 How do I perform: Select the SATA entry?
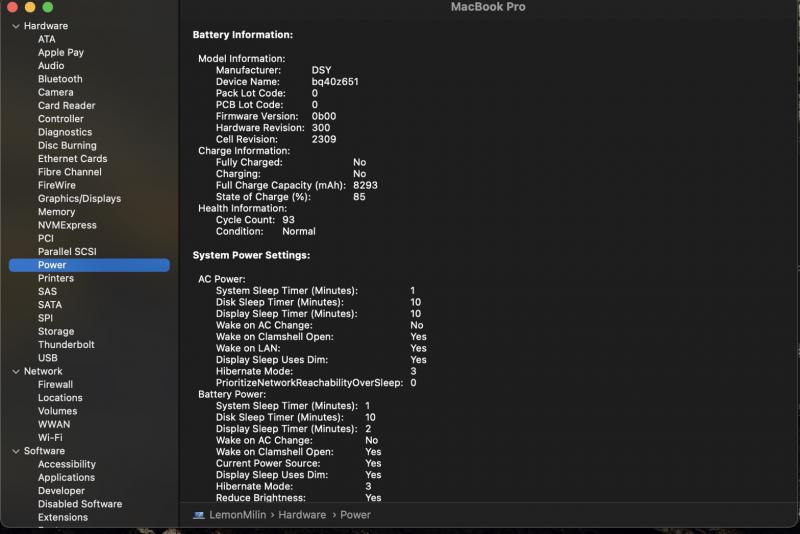click(x=49, y=304)
